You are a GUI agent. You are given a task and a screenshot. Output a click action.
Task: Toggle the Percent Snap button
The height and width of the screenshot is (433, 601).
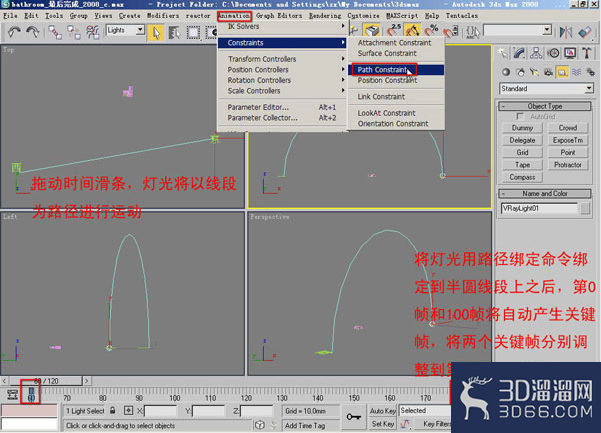(x=432, y=30)
